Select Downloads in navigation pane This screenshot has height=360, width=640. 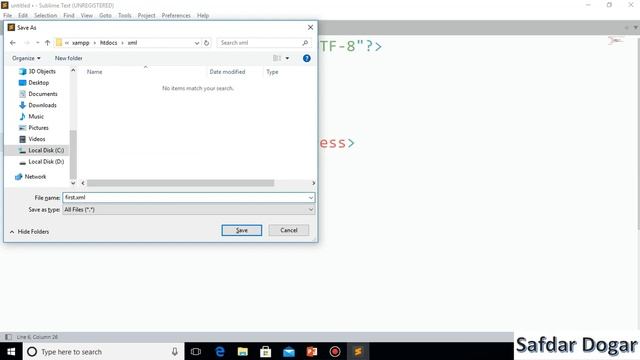38,105
